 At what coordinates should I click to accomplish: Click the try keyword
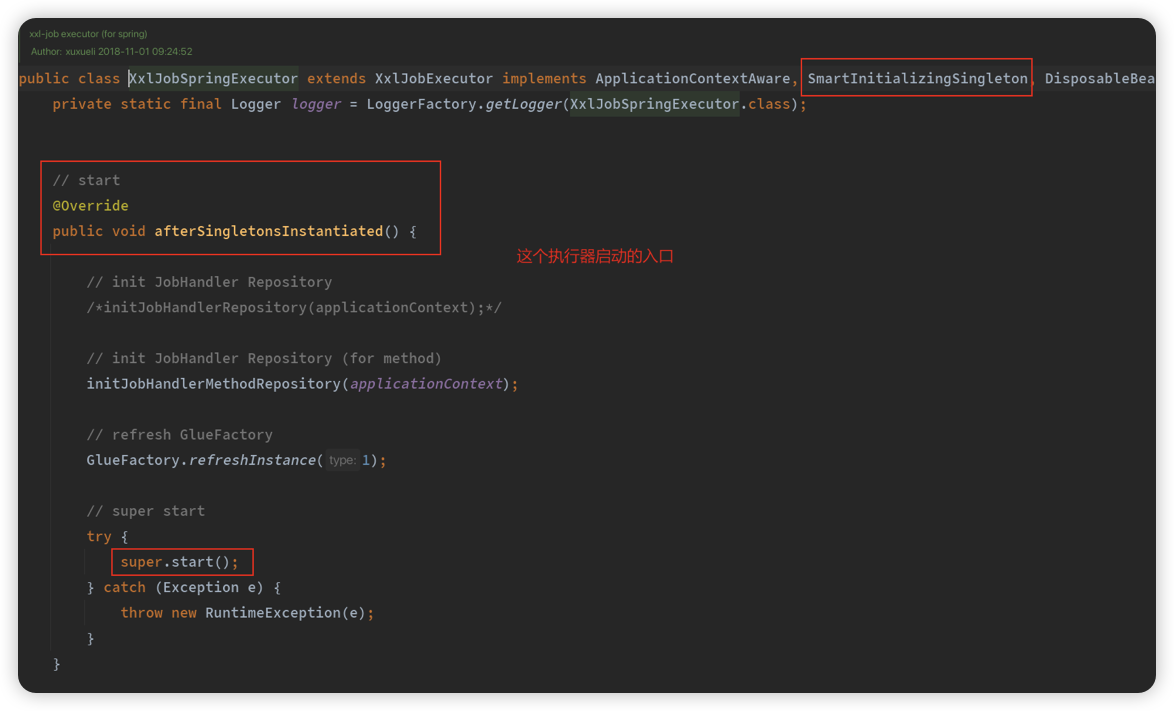99,537
